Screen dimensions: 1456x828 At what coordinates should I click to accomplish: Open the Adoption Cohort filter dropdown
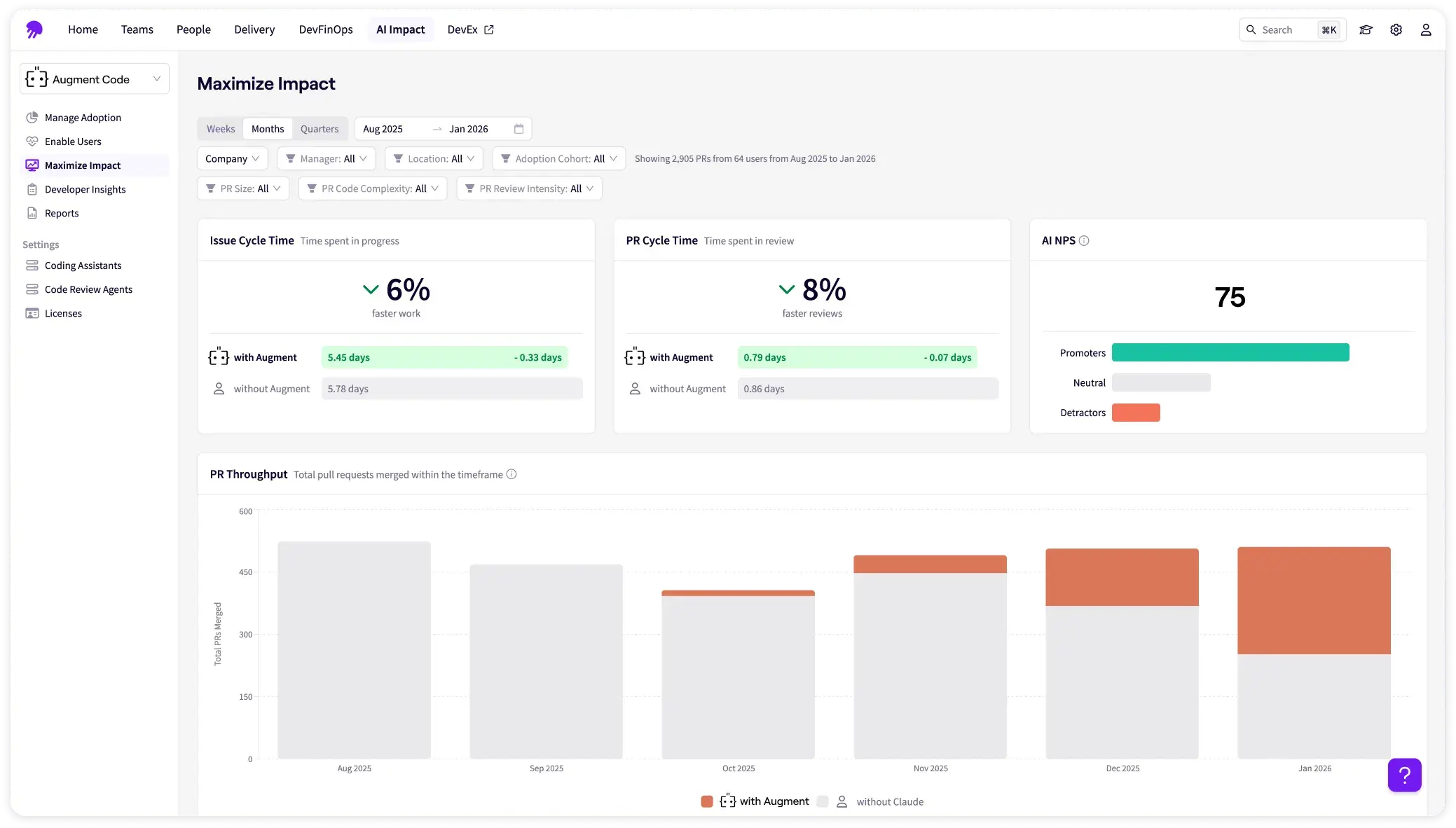[558, 159]
